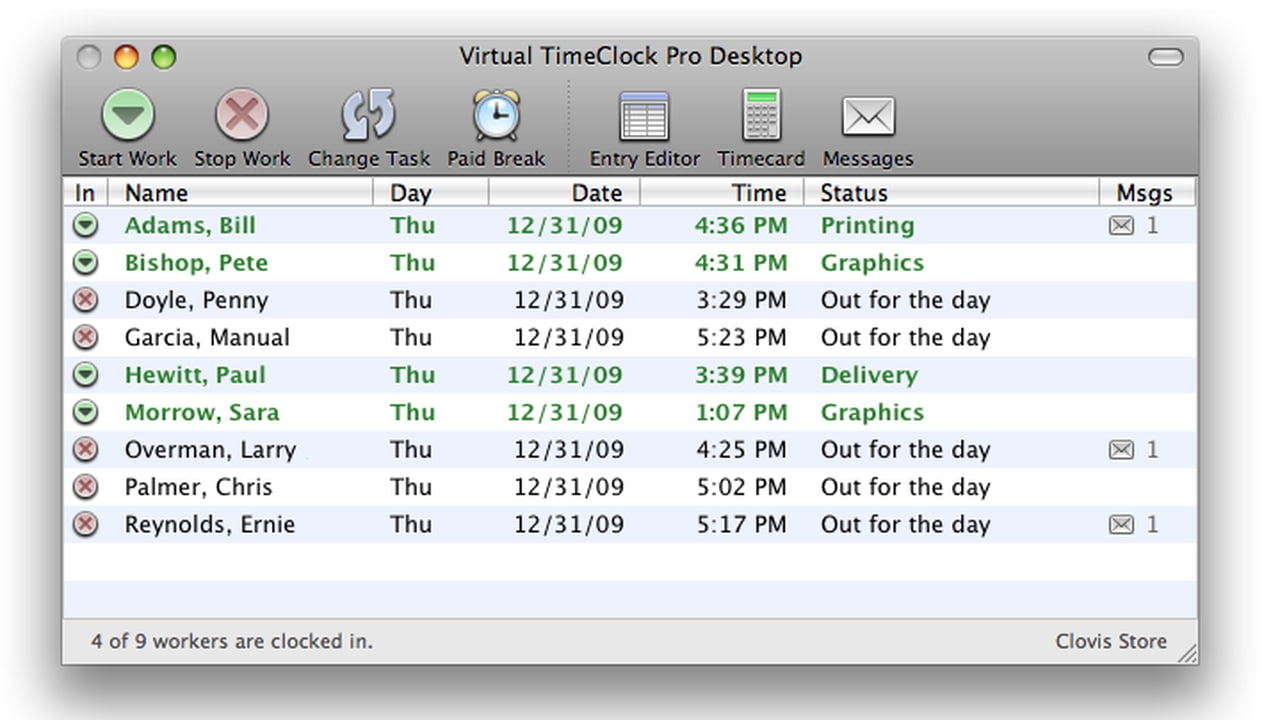Image resolution: width=1280 pixels, height=720 pixels.
Task: Click Clovis Store label in status bar
Action: point(1111,642)
